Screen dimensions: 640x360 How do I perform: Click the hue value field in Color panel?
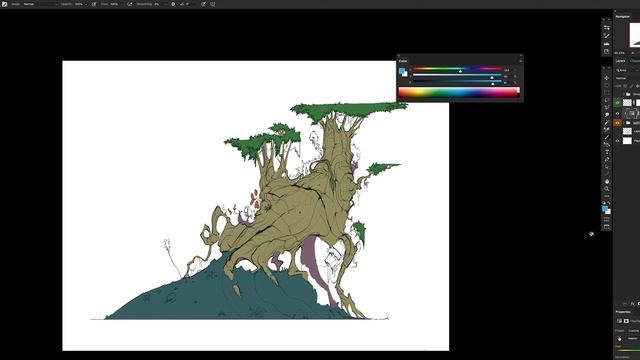coord(507,70)
